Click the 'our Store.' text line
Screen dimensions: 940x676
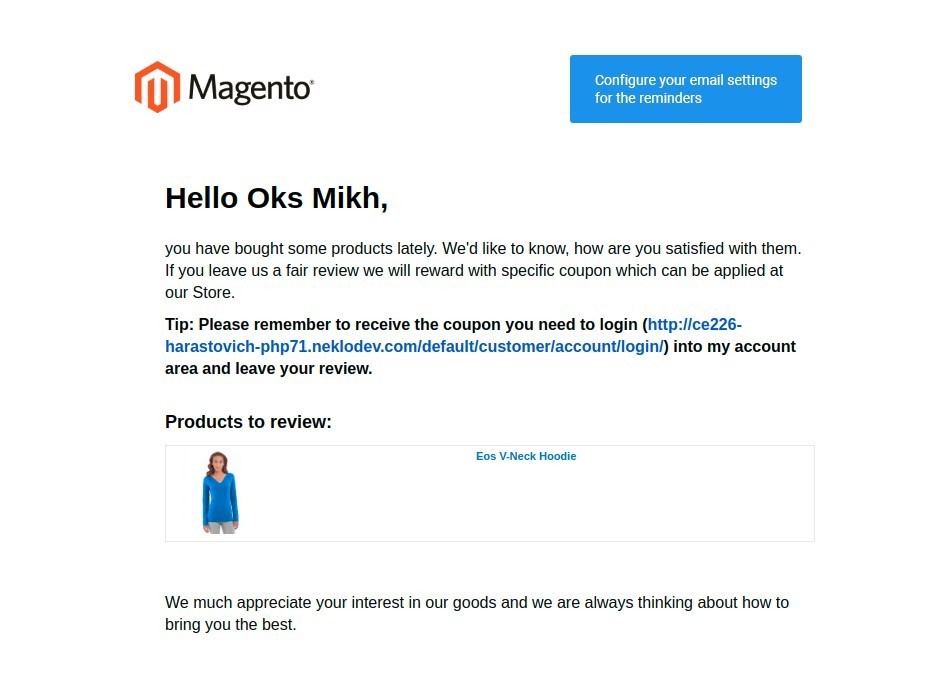(200, 292)
